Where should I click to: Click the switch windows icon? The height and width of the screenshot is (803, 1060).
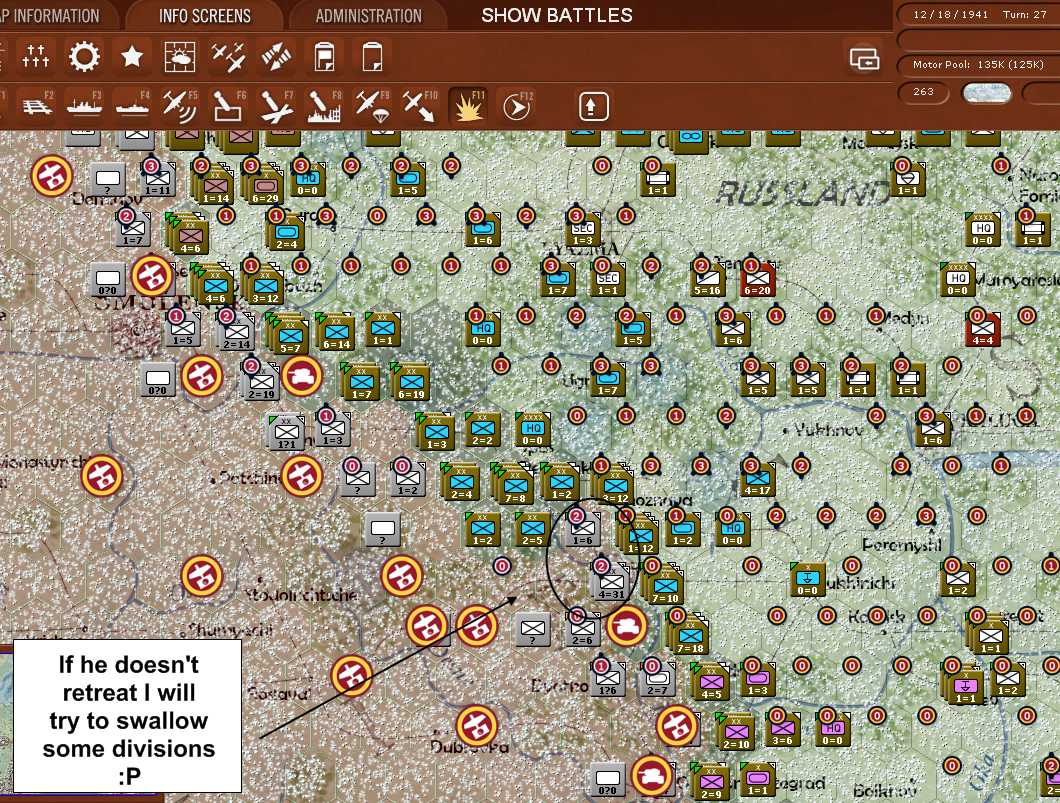point(865,59)
